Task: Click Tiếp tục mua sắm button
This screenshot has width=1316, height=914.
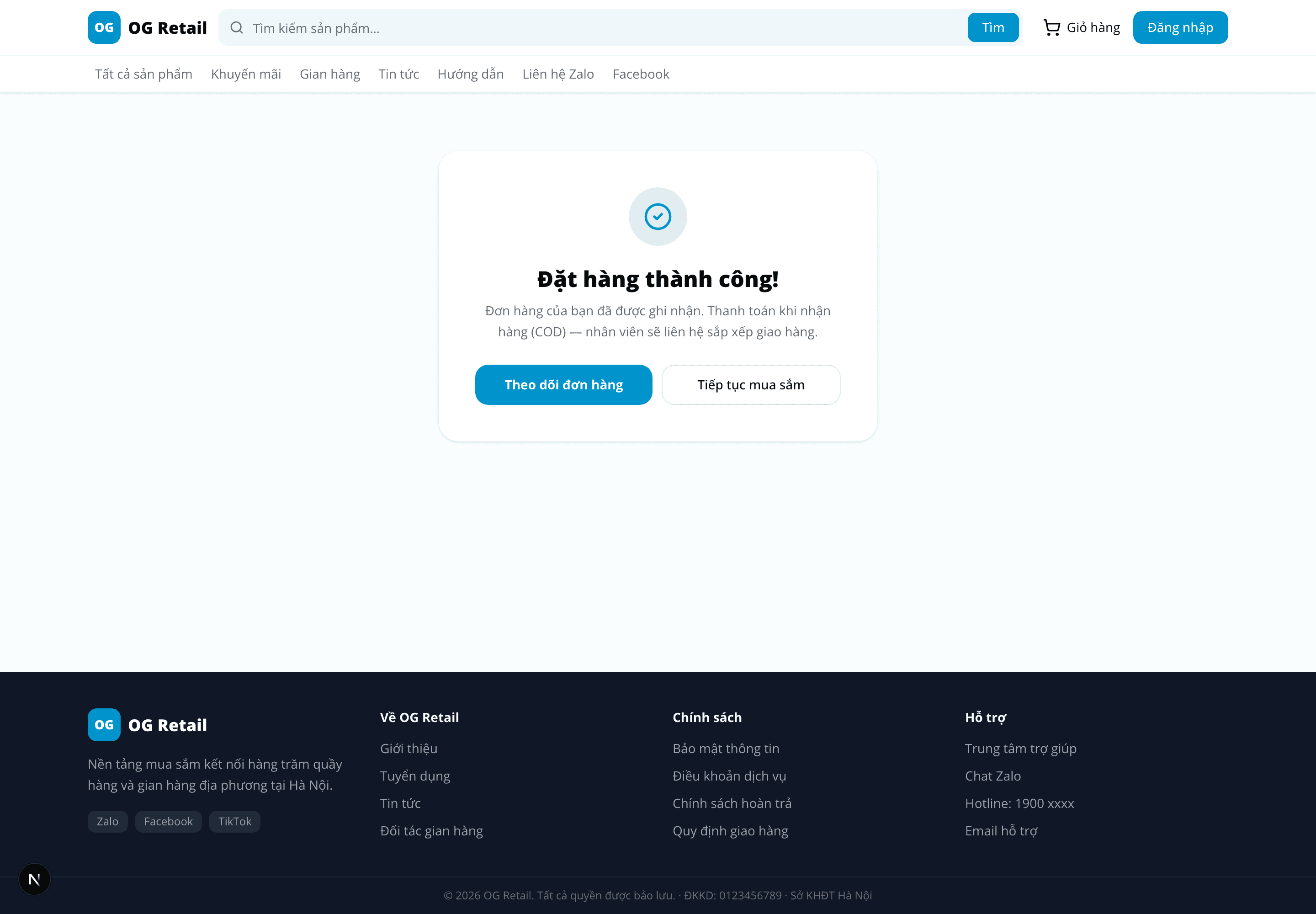Action: 751,385
